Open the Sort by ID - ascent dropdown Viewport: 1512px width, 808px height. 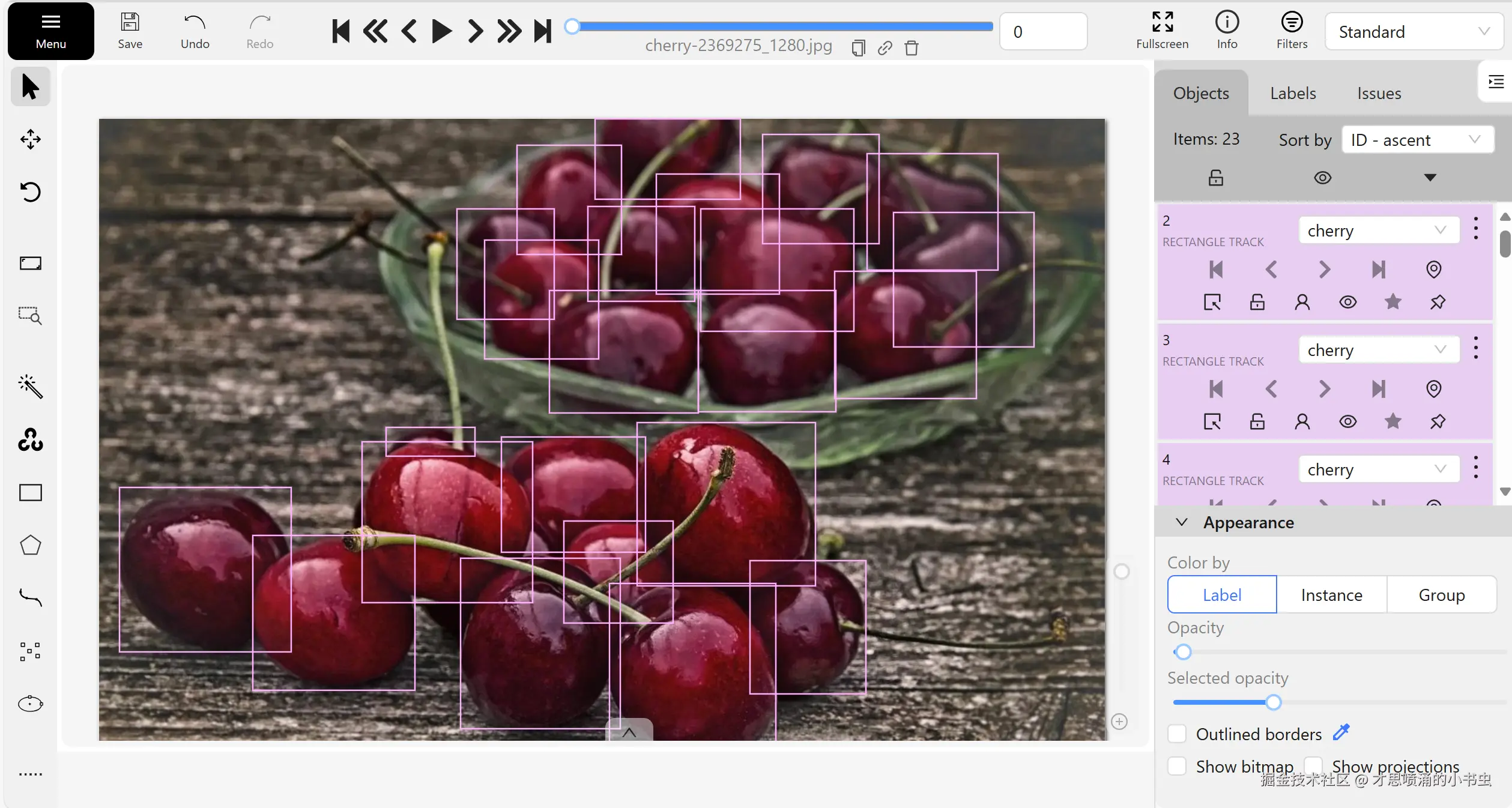[x=1417, y=140]
